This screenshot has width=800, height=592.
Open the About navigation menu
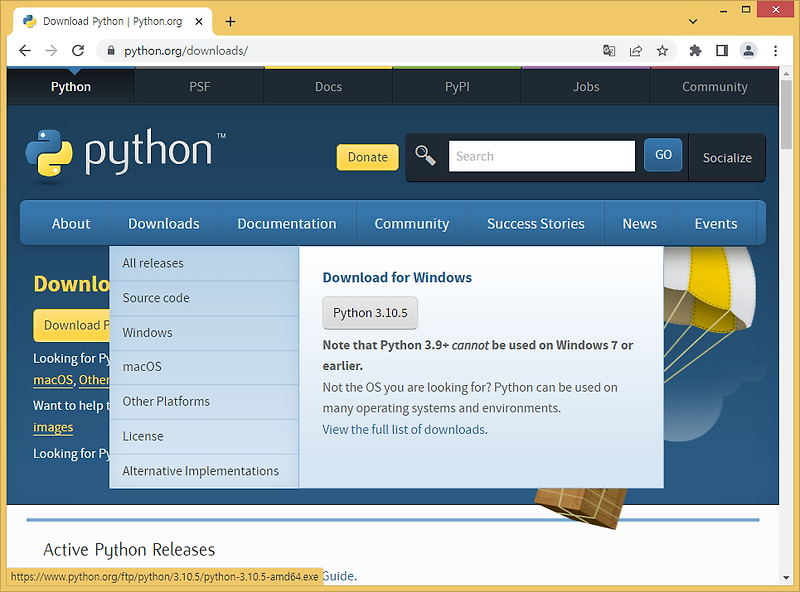pos(71,224)
